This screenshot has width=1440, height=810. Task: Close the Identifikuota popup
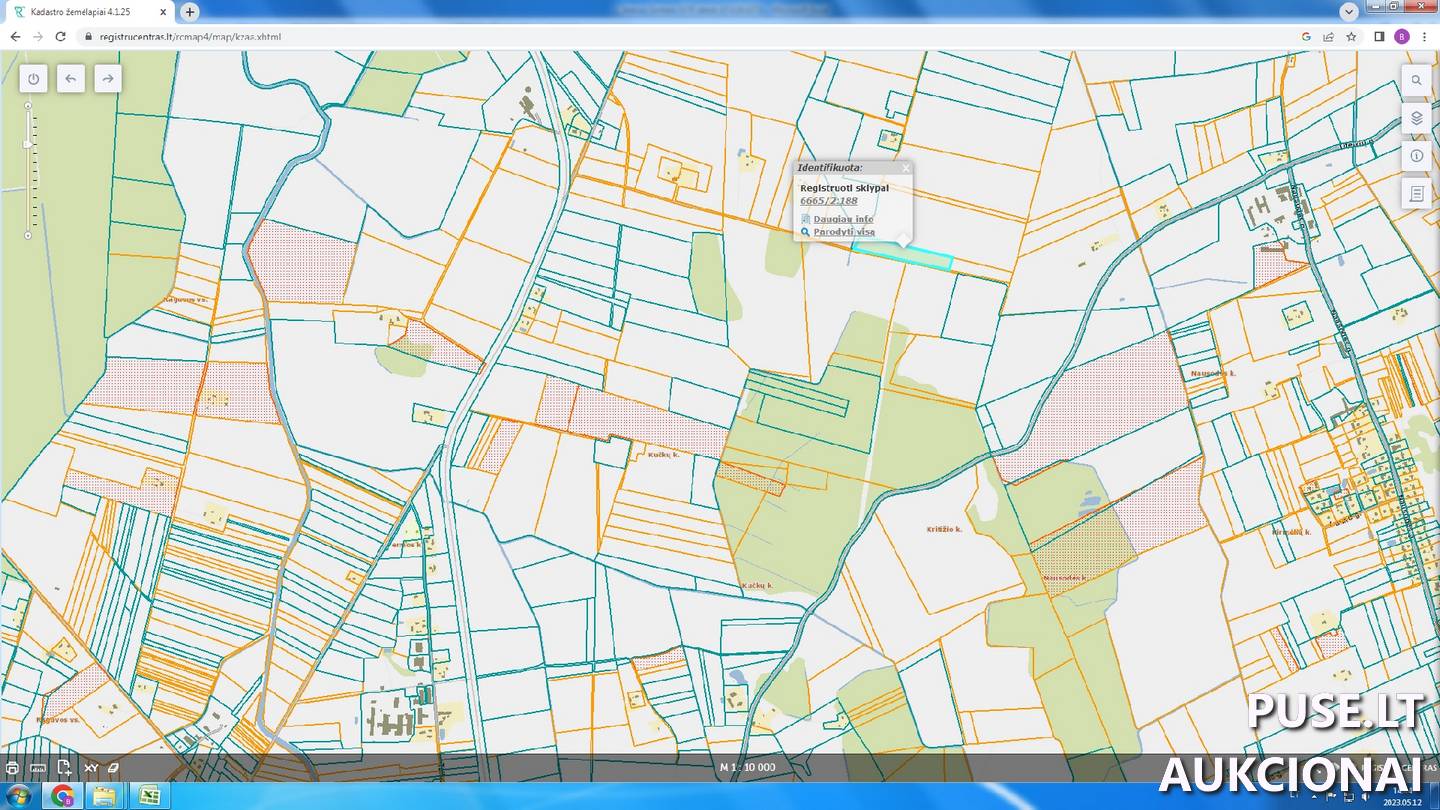tap(906, 168)
